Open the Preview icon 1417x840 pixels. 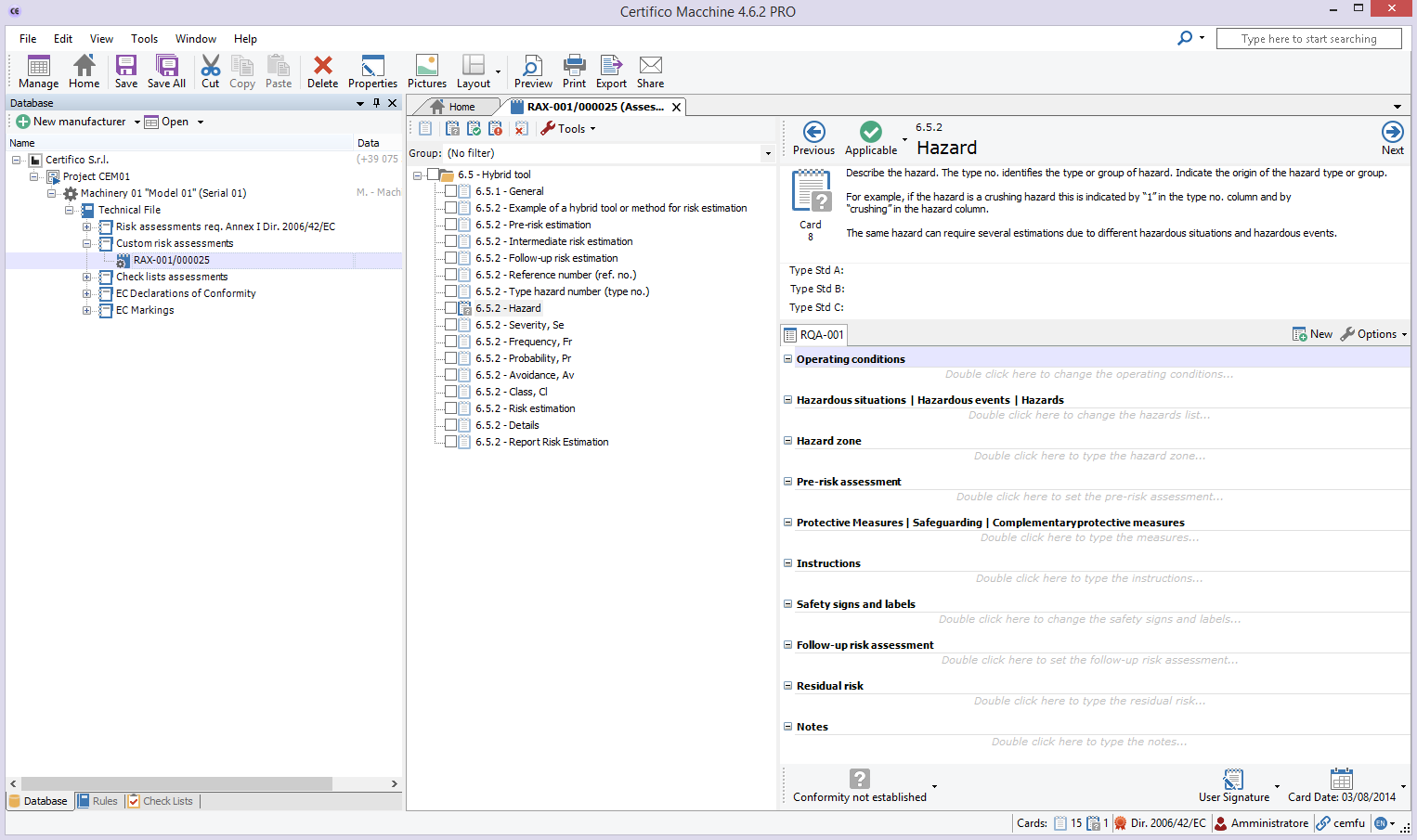[x=532, y=66]
